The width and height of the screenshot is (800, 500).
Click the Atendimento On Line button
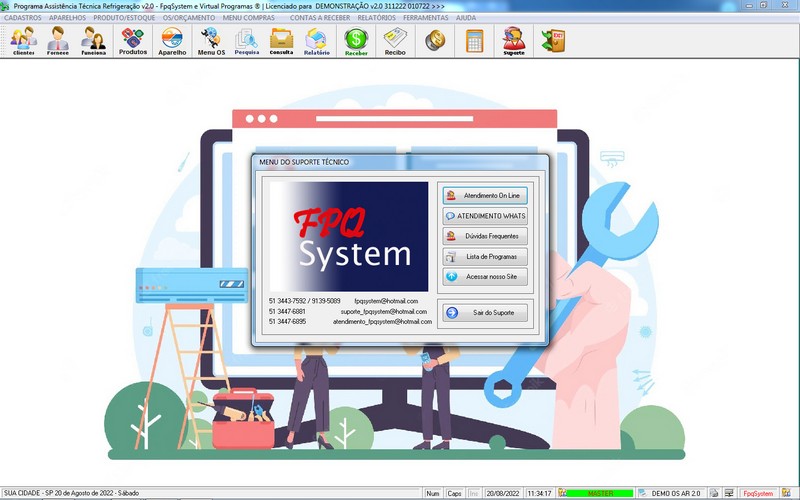tap(485, 195)
